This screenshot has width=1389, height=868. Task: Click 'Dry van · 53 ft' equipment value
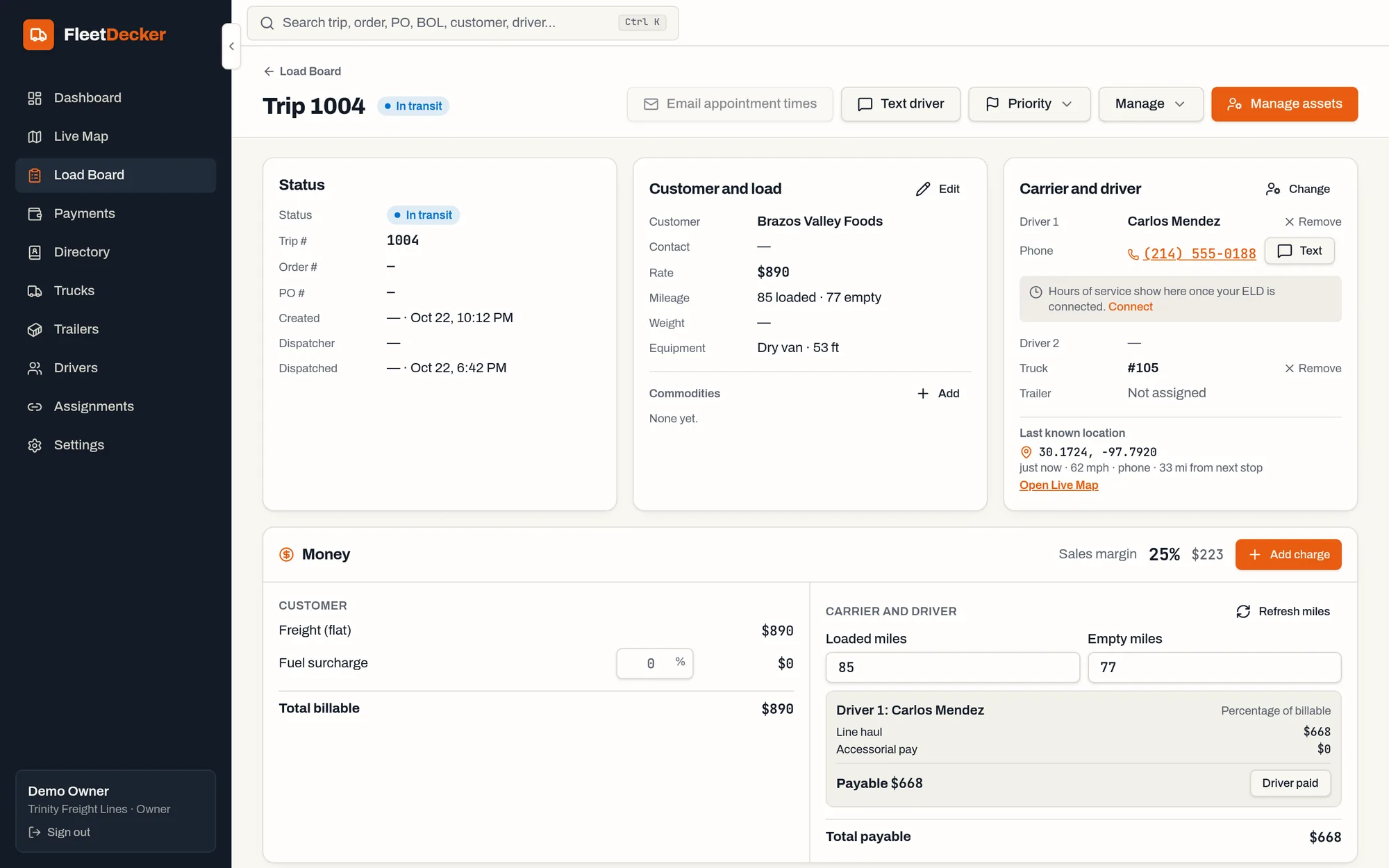coord(798,348)
